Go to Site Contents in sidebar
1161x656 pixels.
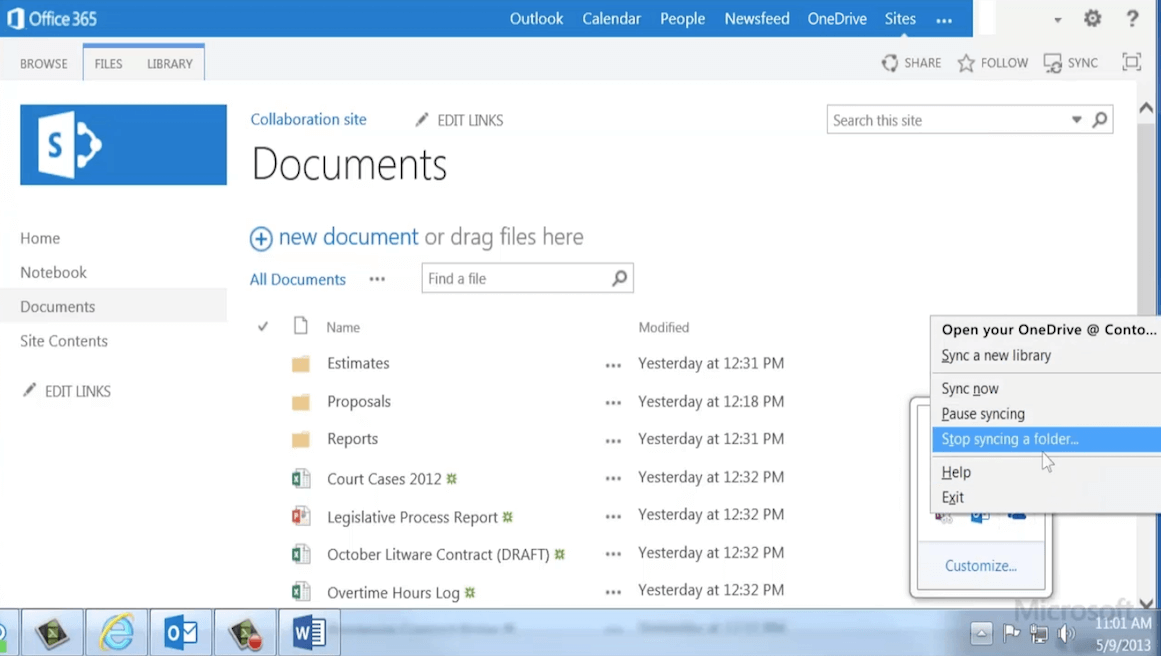pyautogui.click(x=64, y=341)
